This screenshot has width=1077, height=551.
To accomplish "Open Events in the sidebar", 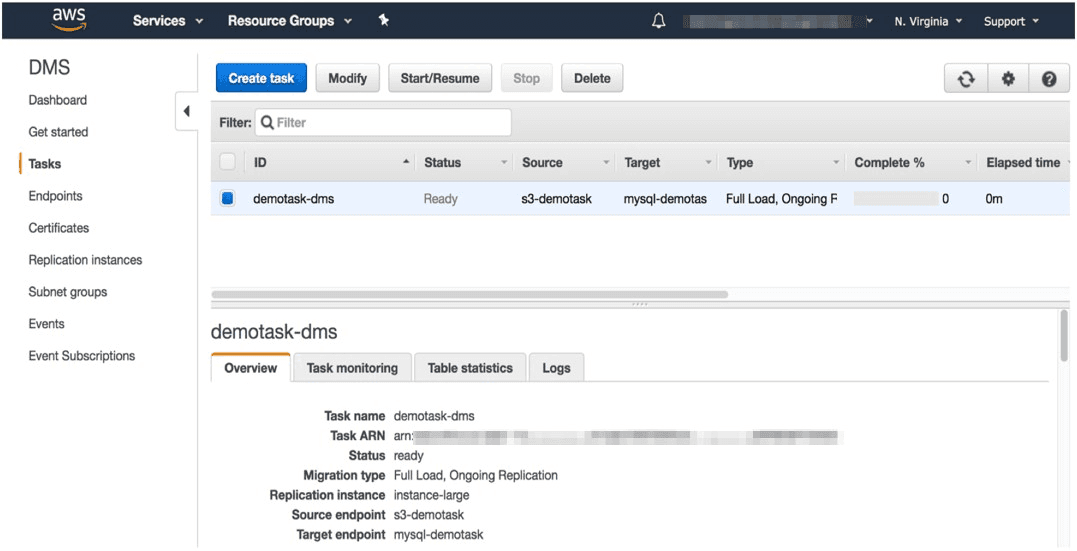I will (47, 324).
